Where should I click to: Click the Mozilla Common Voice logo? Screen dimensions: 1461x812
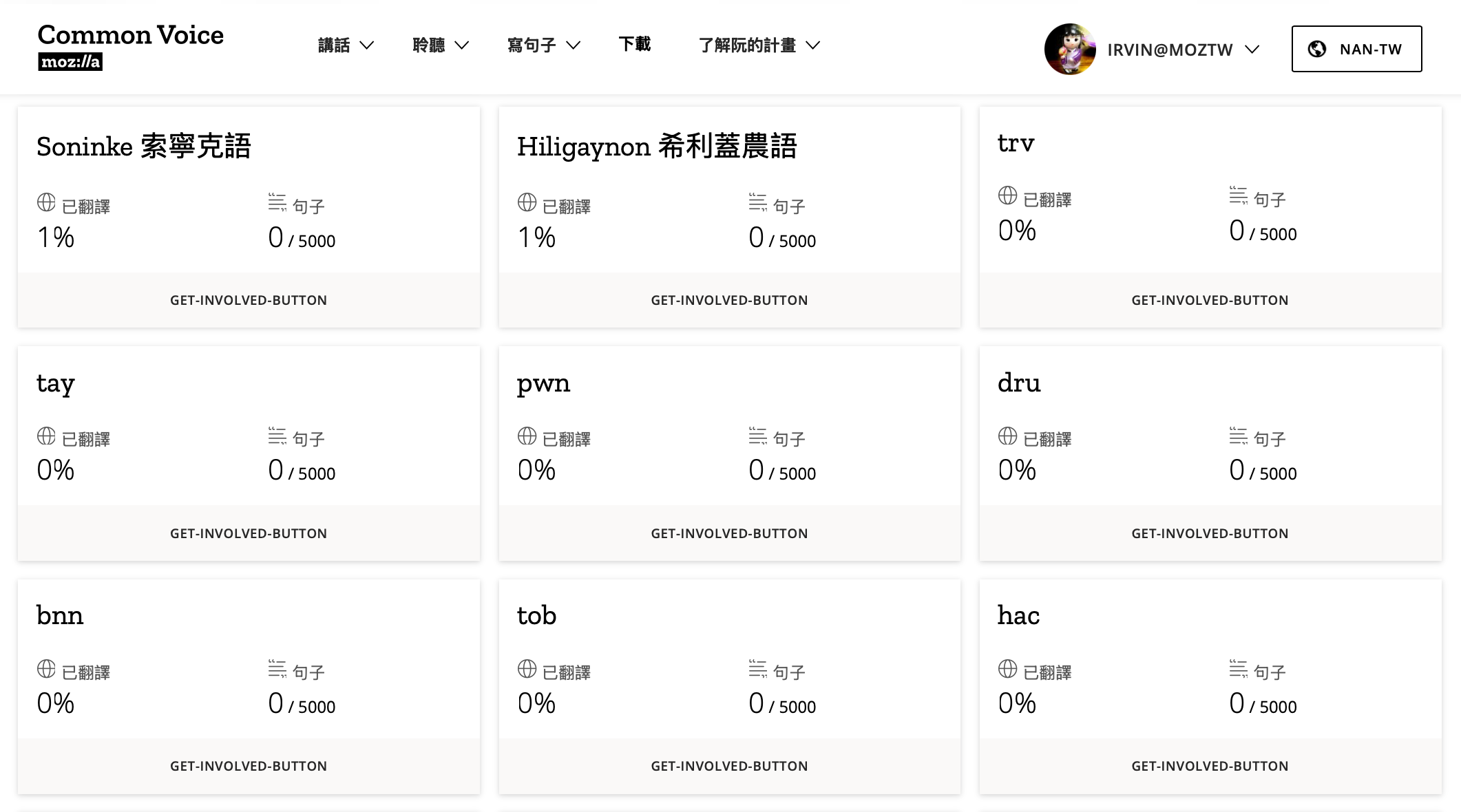(x=131, y=46)
